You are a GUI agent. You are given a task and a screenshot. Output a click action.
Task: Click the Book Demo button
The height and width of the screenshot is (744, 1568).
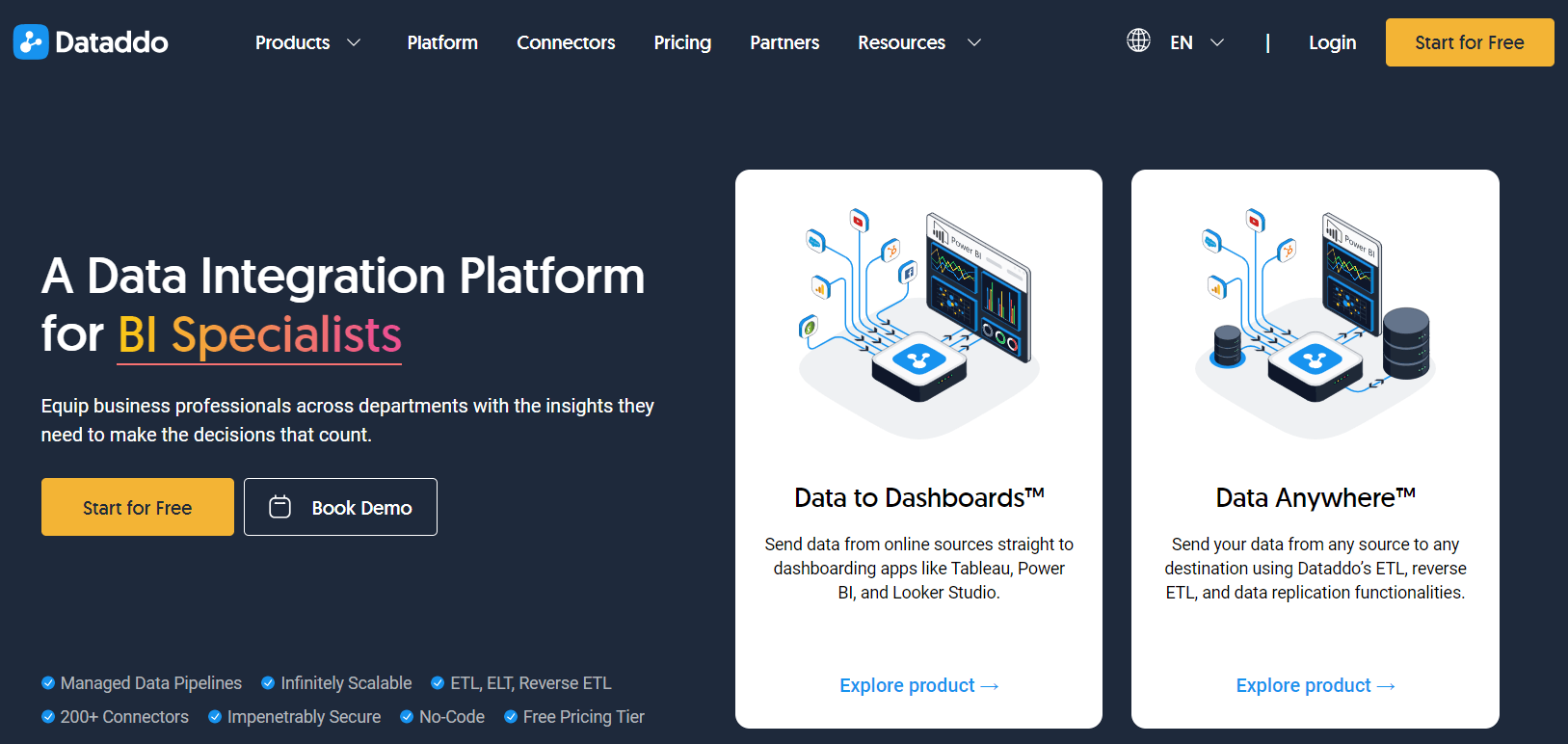tap(340, 507)
